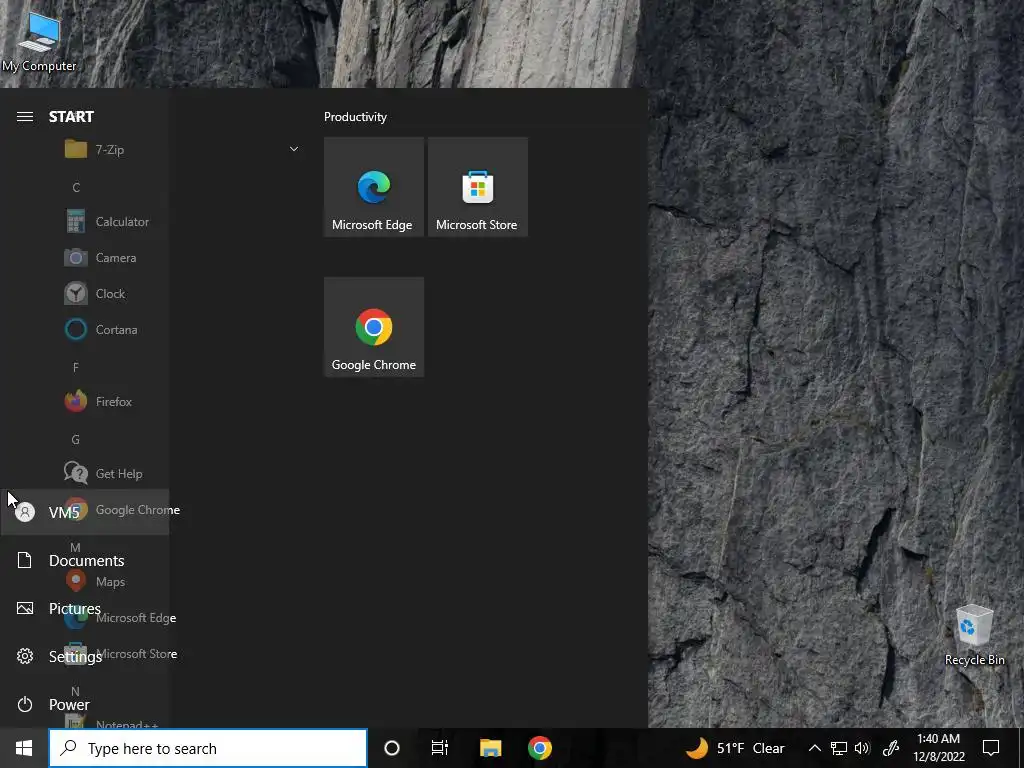
Task: Click the Power button in Start
Action: point(85,705)
